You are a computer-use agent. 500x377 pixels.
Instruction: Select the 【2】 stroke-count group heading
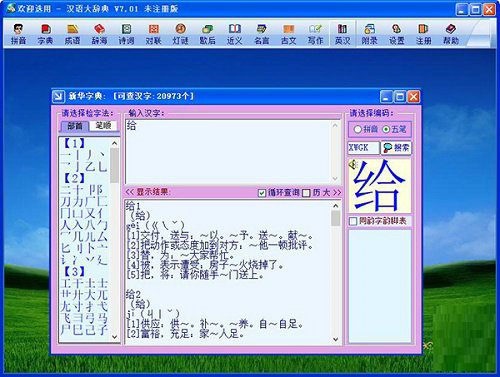pos(74,178)
